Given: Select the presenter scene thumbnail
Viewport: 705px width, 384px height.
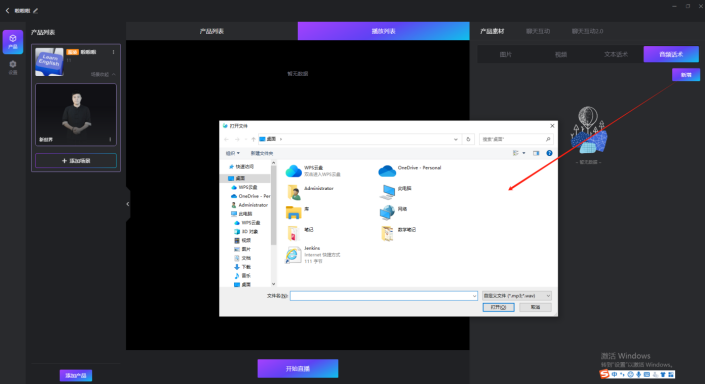Looking at the screenshot, I should pyautogui.click(x=76, y=114).
